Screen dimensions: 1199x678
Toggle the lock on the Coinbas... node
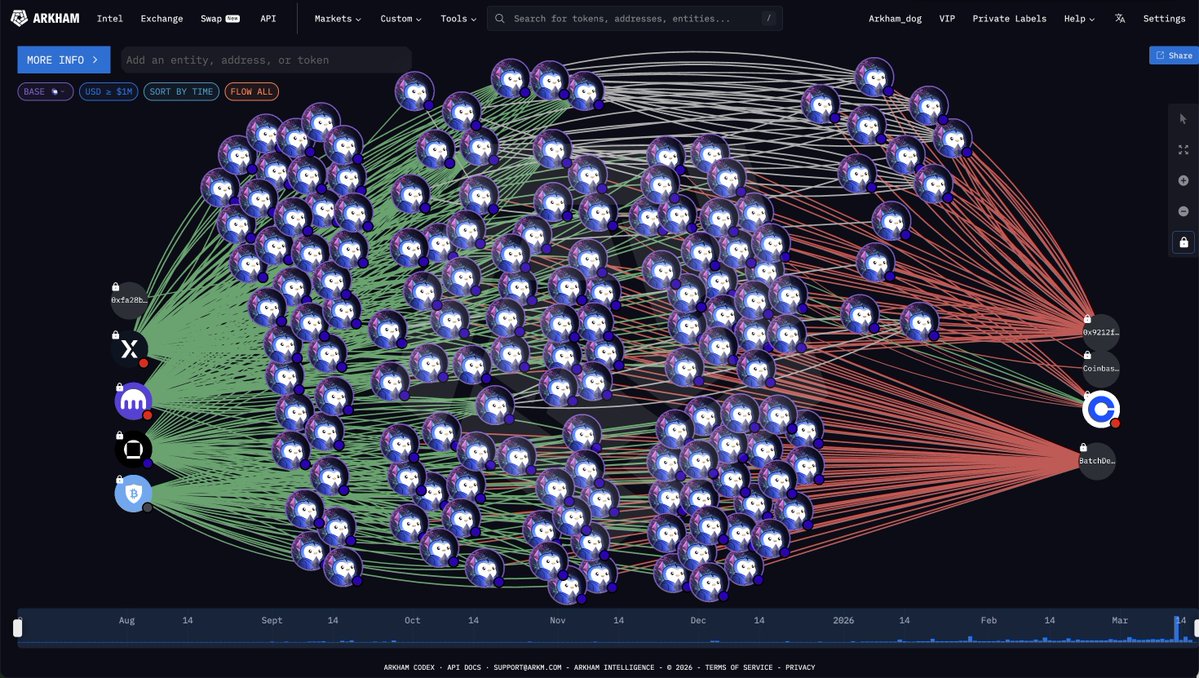[1087, 355]
